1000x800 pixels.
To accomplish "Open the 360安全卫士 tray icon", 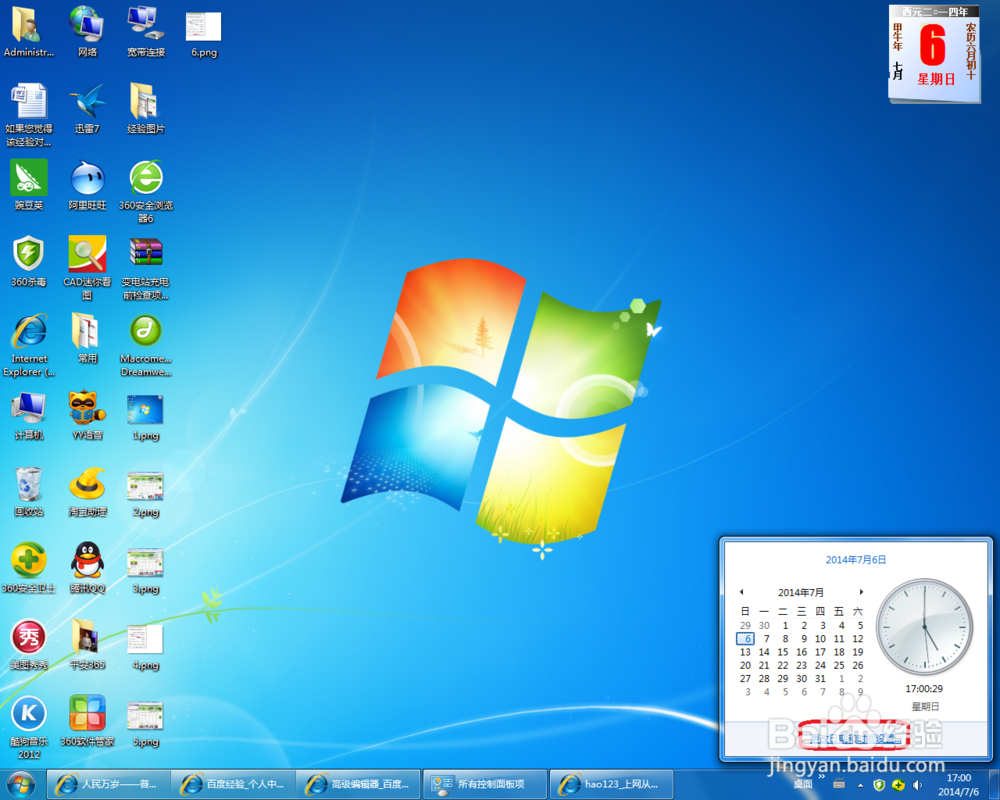I will click(x=898, y=785).
